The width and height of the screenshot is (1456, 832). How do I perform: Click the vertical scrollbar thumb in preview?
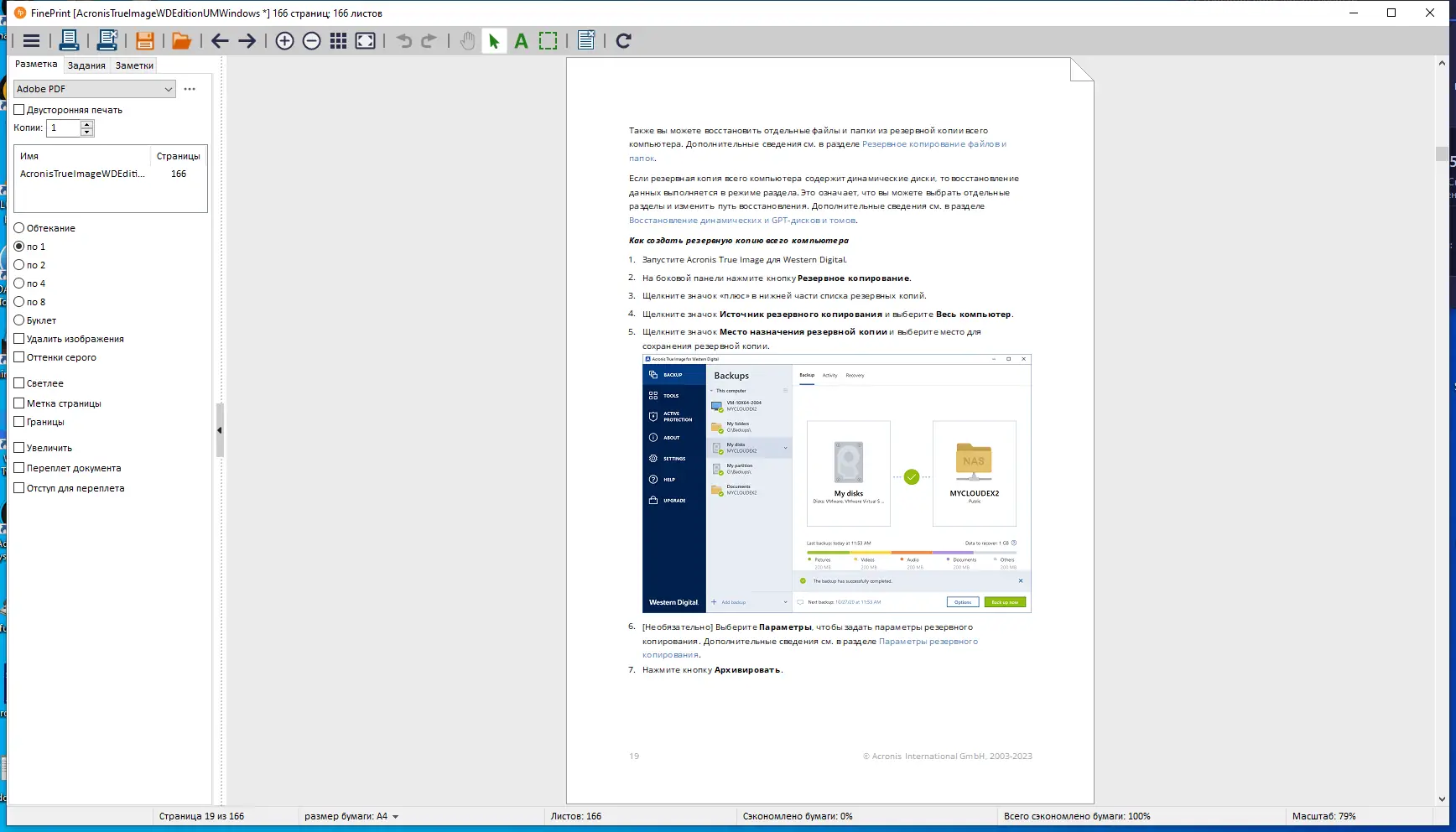(x=1442, y=153)
